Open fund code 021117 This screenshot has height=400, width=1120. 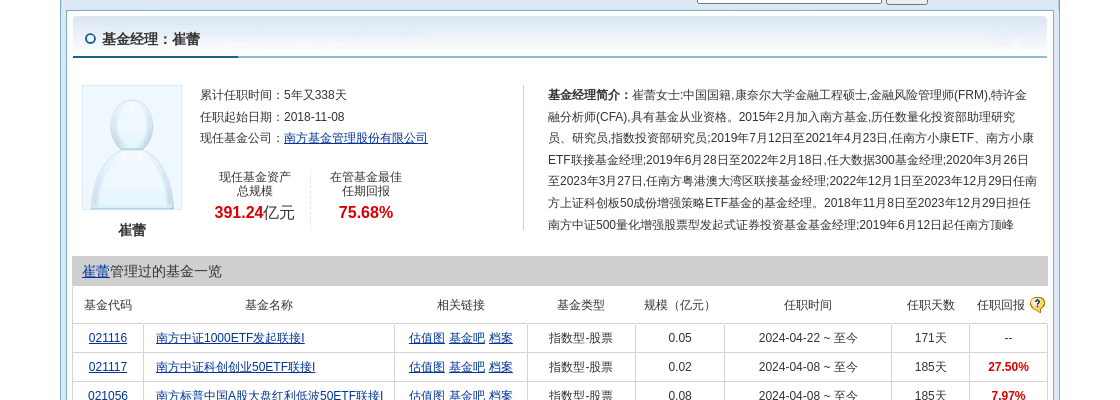coord(108,367)
